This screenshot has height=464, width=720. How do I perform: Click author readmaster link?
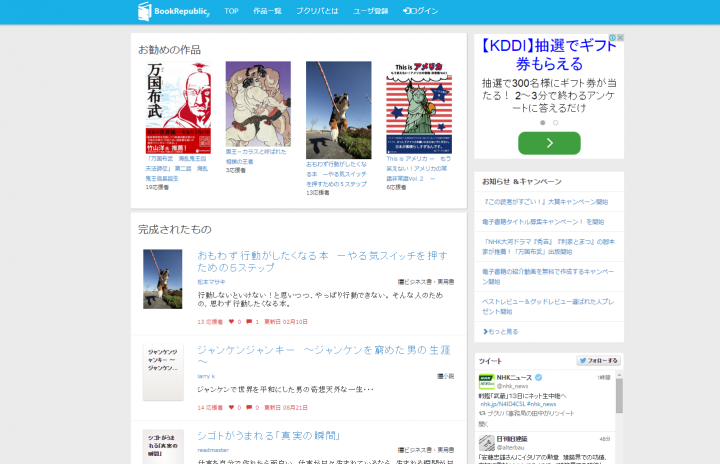coord(213,450)
